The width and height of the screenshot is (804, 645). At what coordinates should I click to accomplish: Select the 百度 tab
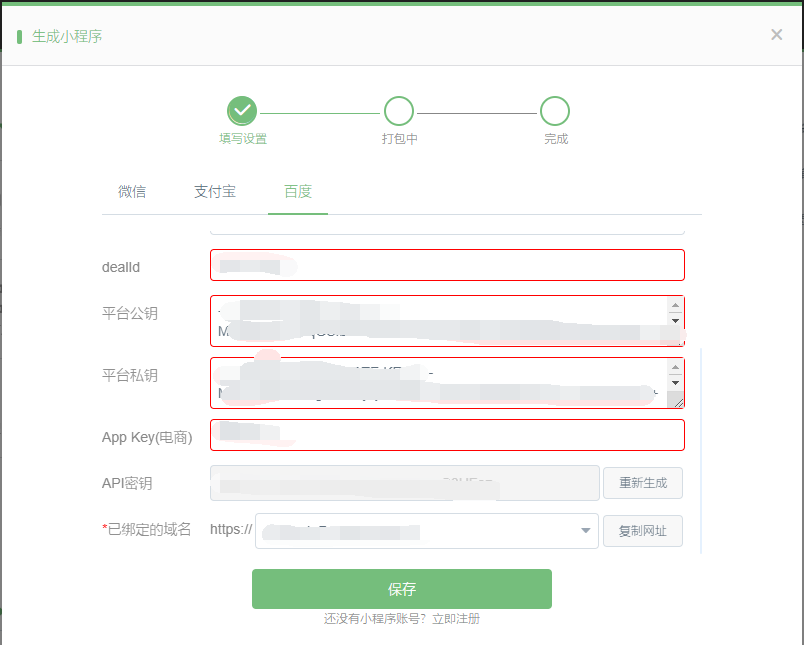pos(298,191)
